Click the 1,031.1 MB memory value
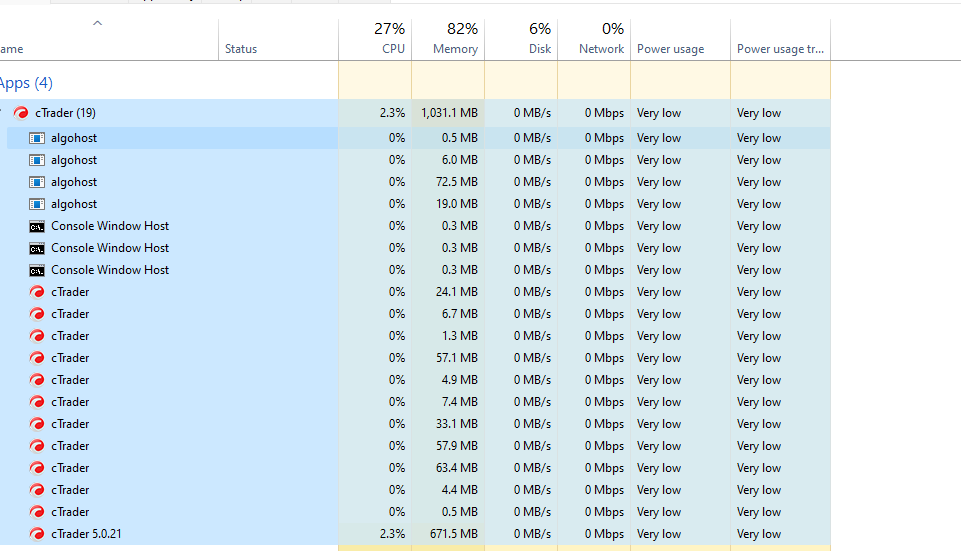The height and width of the screenshot is (551, 961). click(x=449, y=113)
